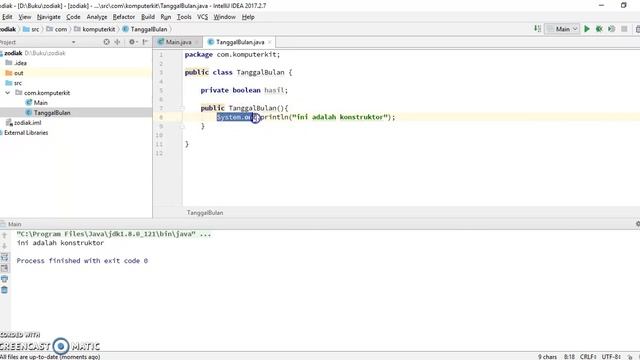Open the VCS menu
This screenshot has width=640, height=360.
pyautogui.click(x=202, y=17)
